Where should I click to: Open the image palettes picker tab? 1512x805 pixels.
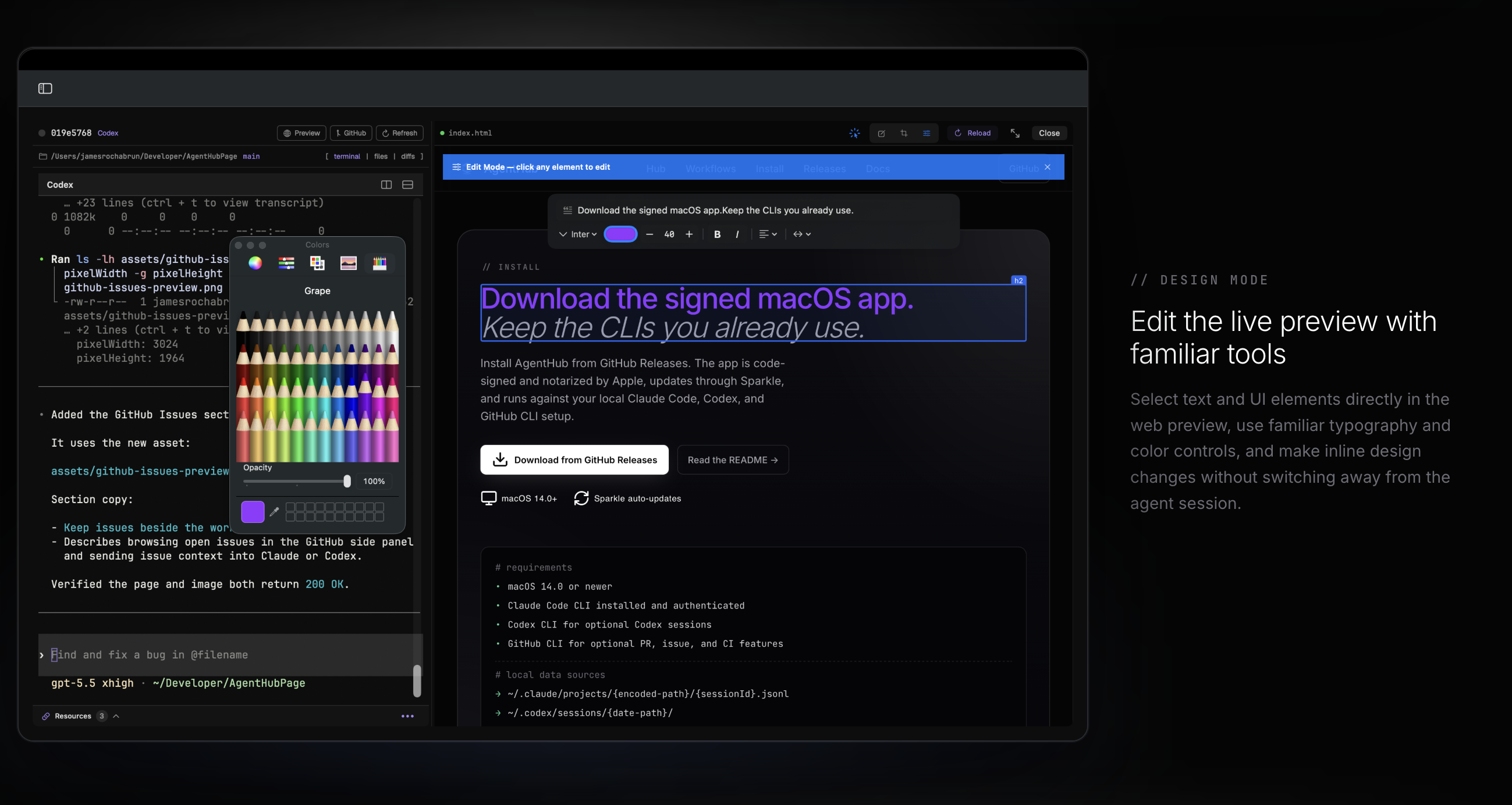click(x=348, y=263)
